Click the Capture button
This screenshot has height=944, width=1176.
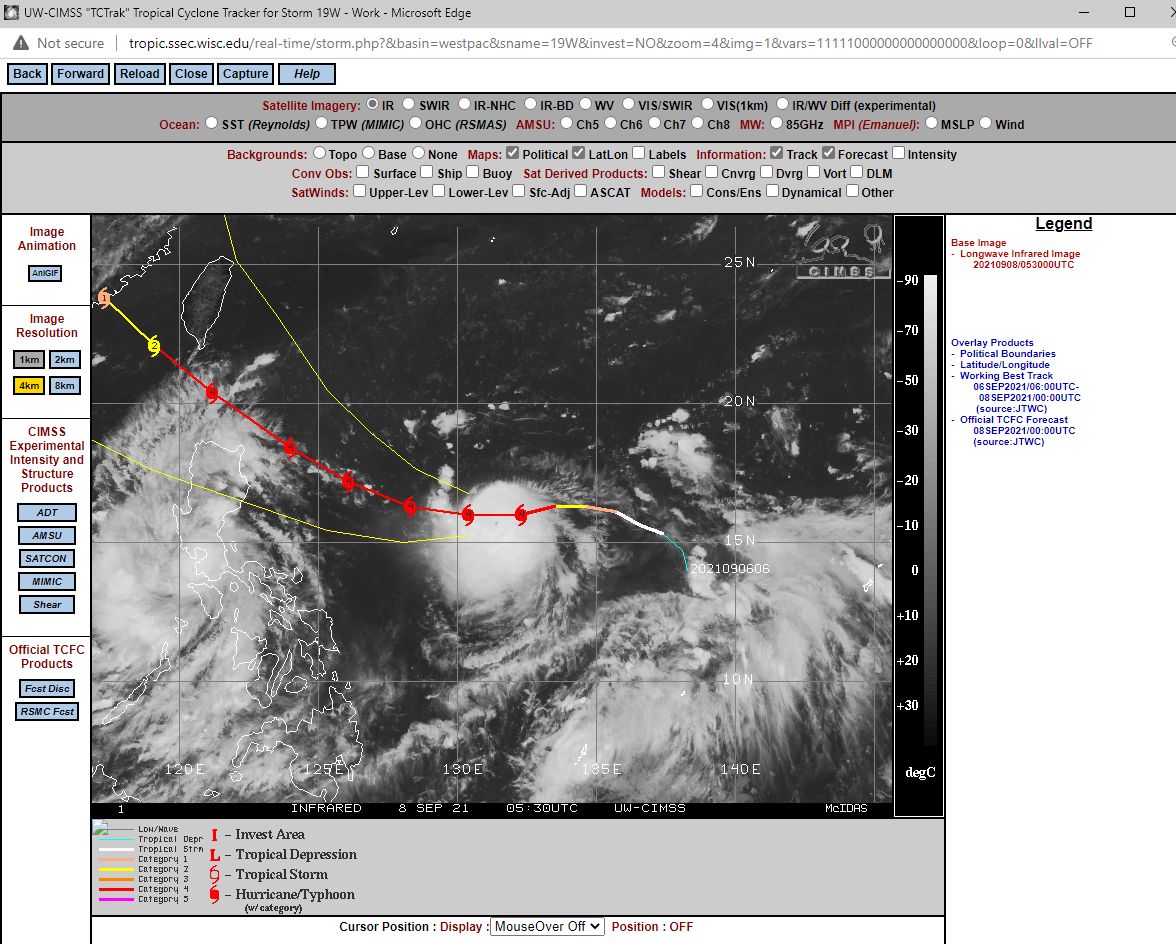click(245, 73)
